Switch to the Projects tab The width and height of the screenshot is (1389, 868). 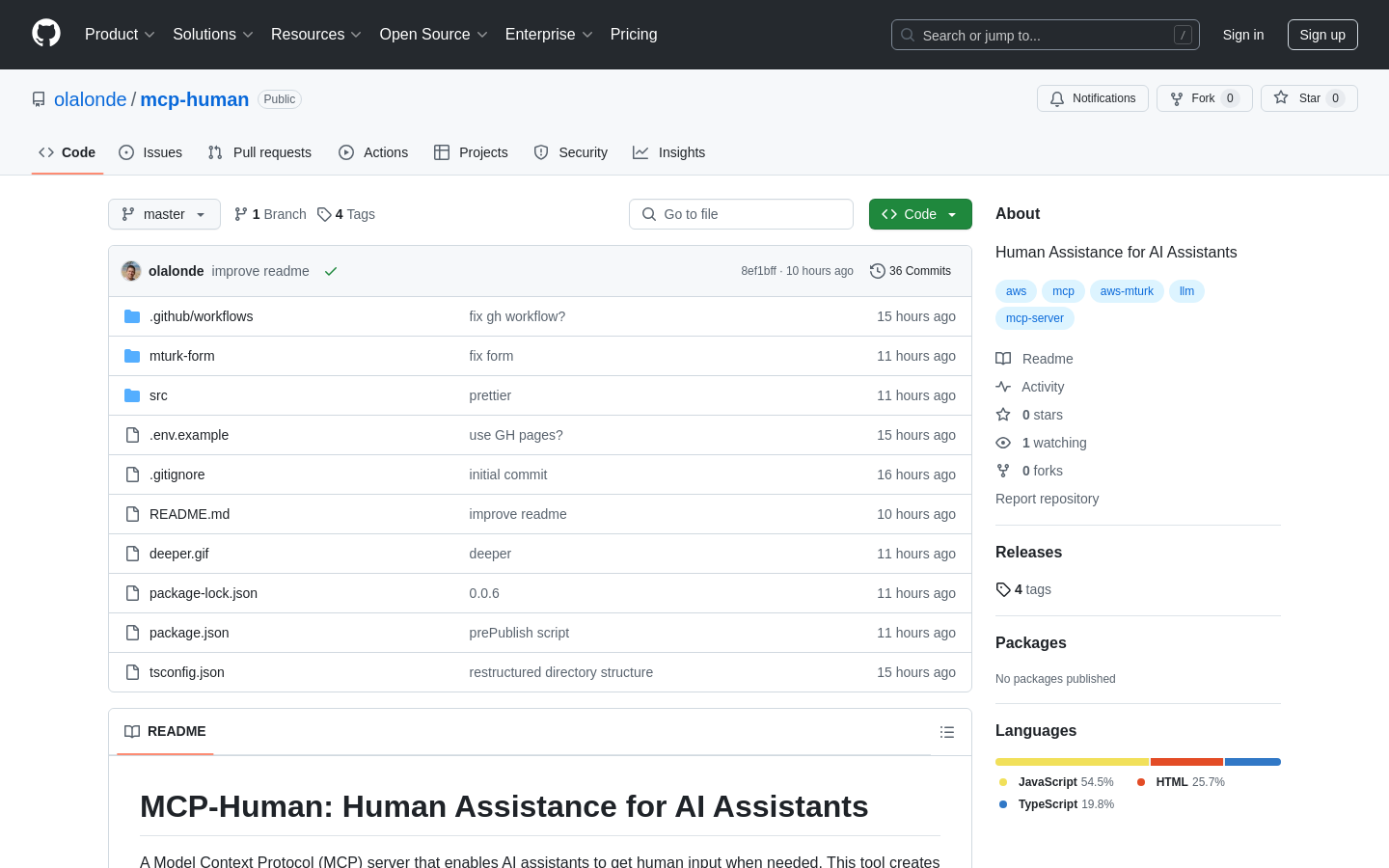(x=471, y=152)
